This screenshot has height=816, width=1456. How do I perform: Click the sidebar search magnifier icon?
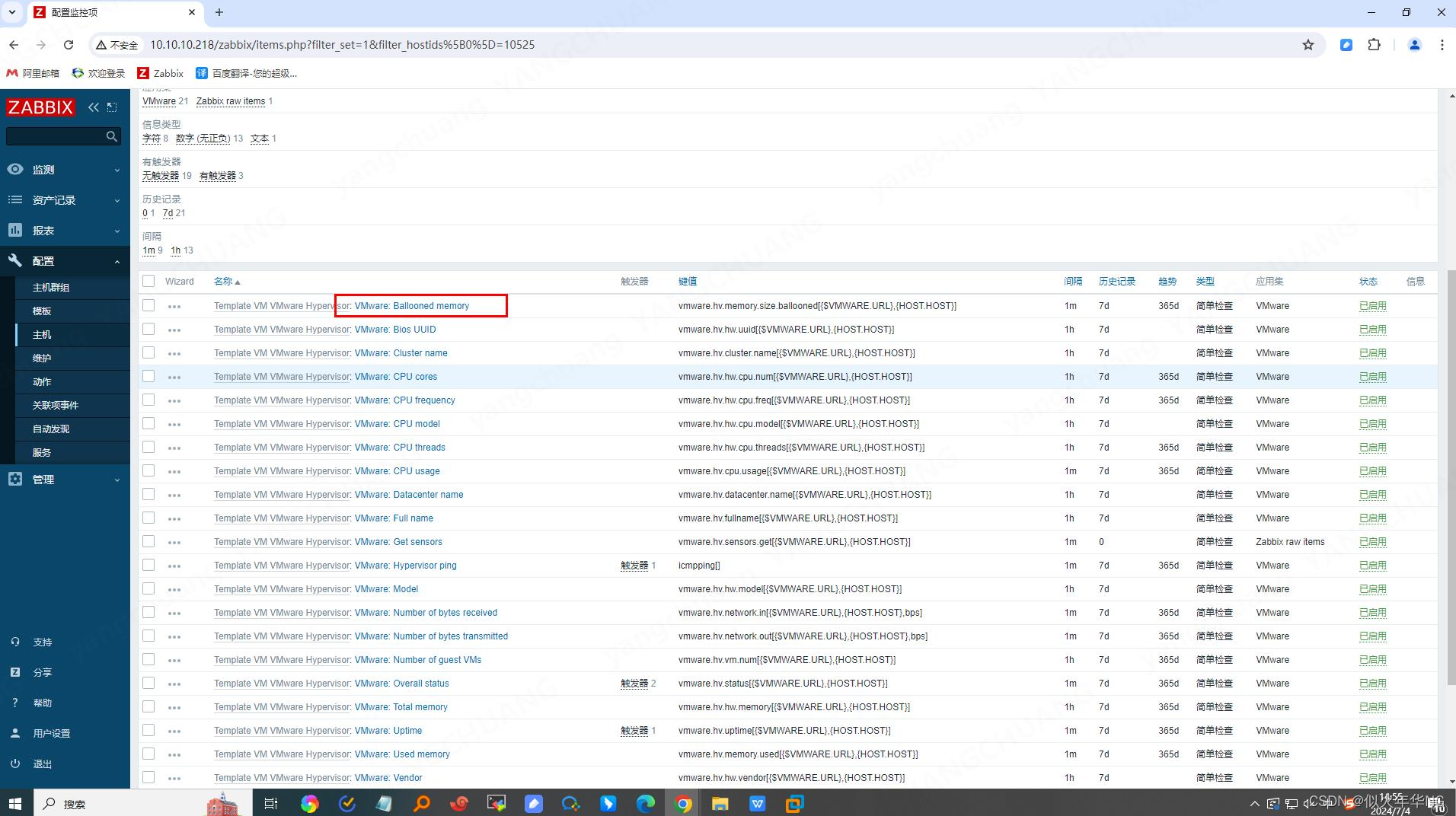point(112,136)
